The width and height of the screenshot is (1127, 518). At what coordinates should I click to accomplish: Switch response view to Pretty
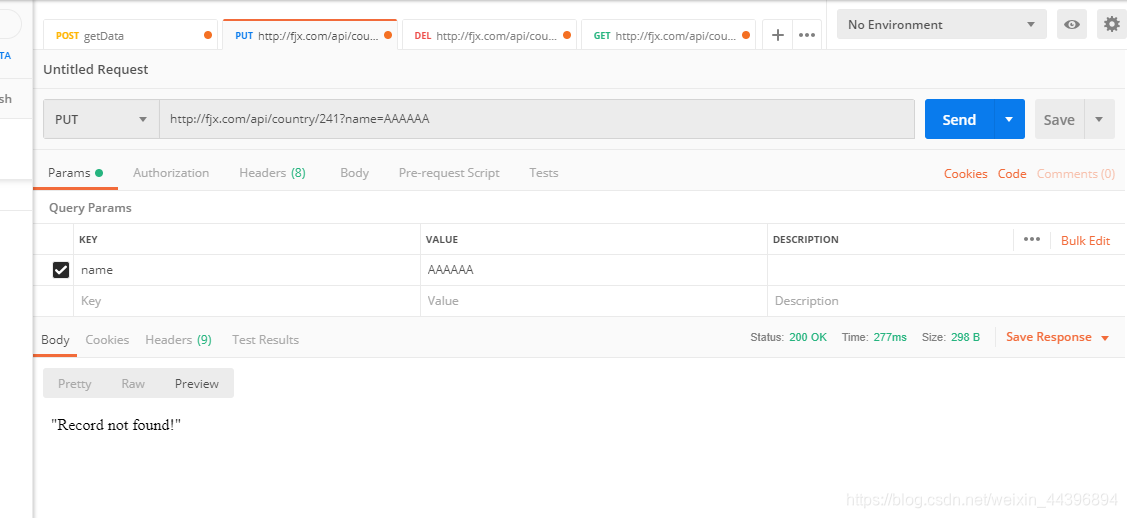pos(75,384)
